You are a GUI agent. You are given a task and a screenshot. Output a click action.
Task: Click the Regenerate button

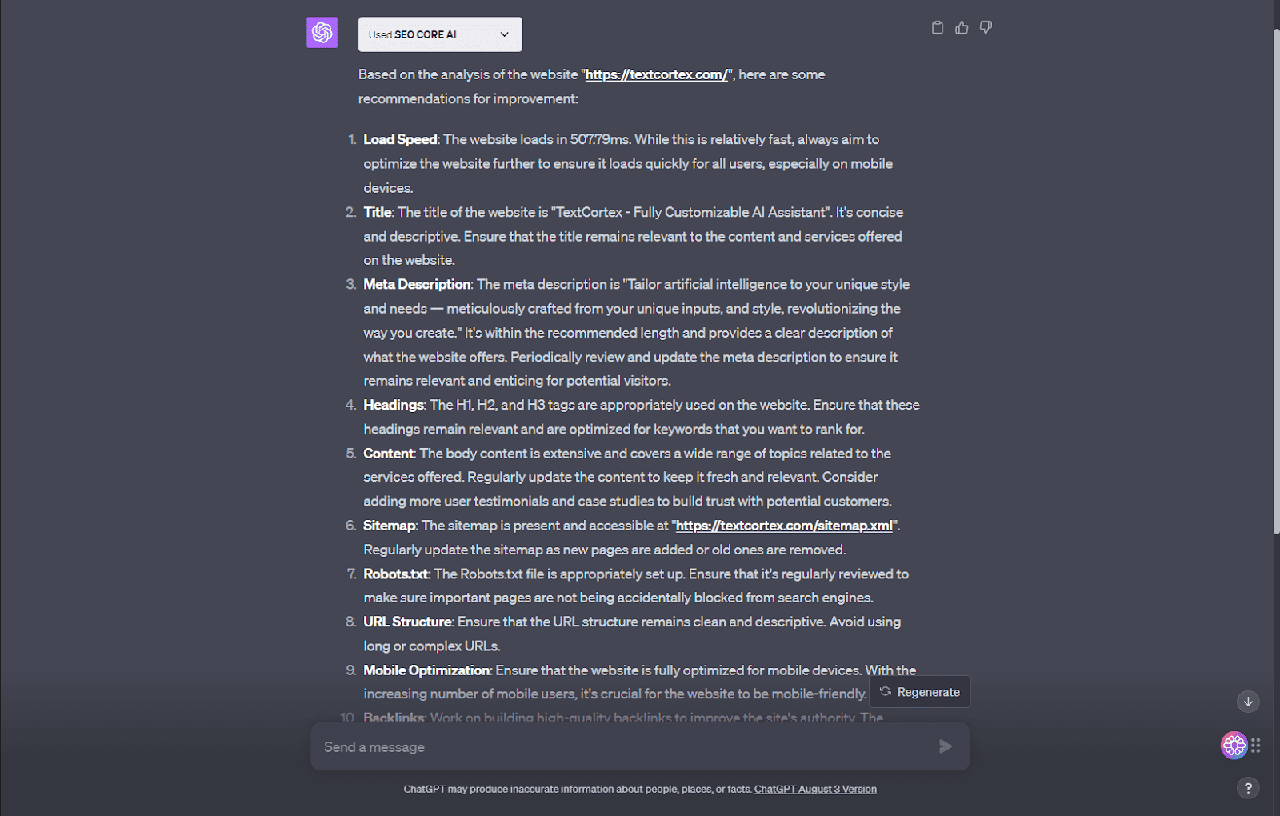pos(920,692)
